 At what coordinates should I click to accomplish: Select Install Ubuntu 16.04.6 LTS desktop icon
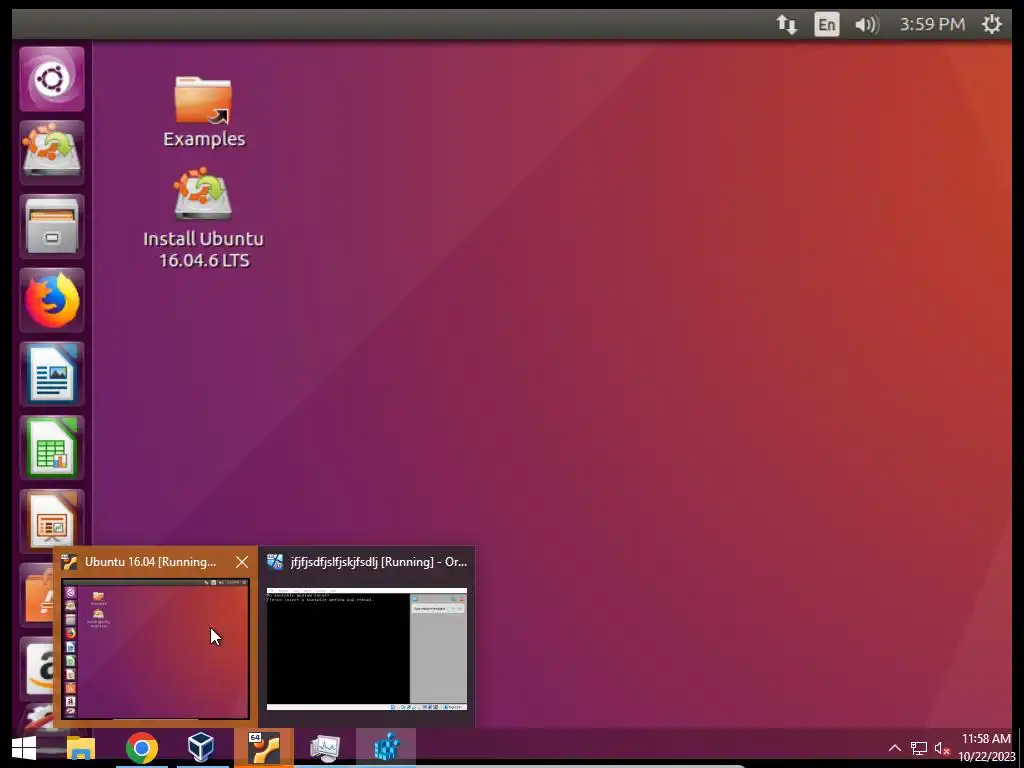click(x=204, y=218)
